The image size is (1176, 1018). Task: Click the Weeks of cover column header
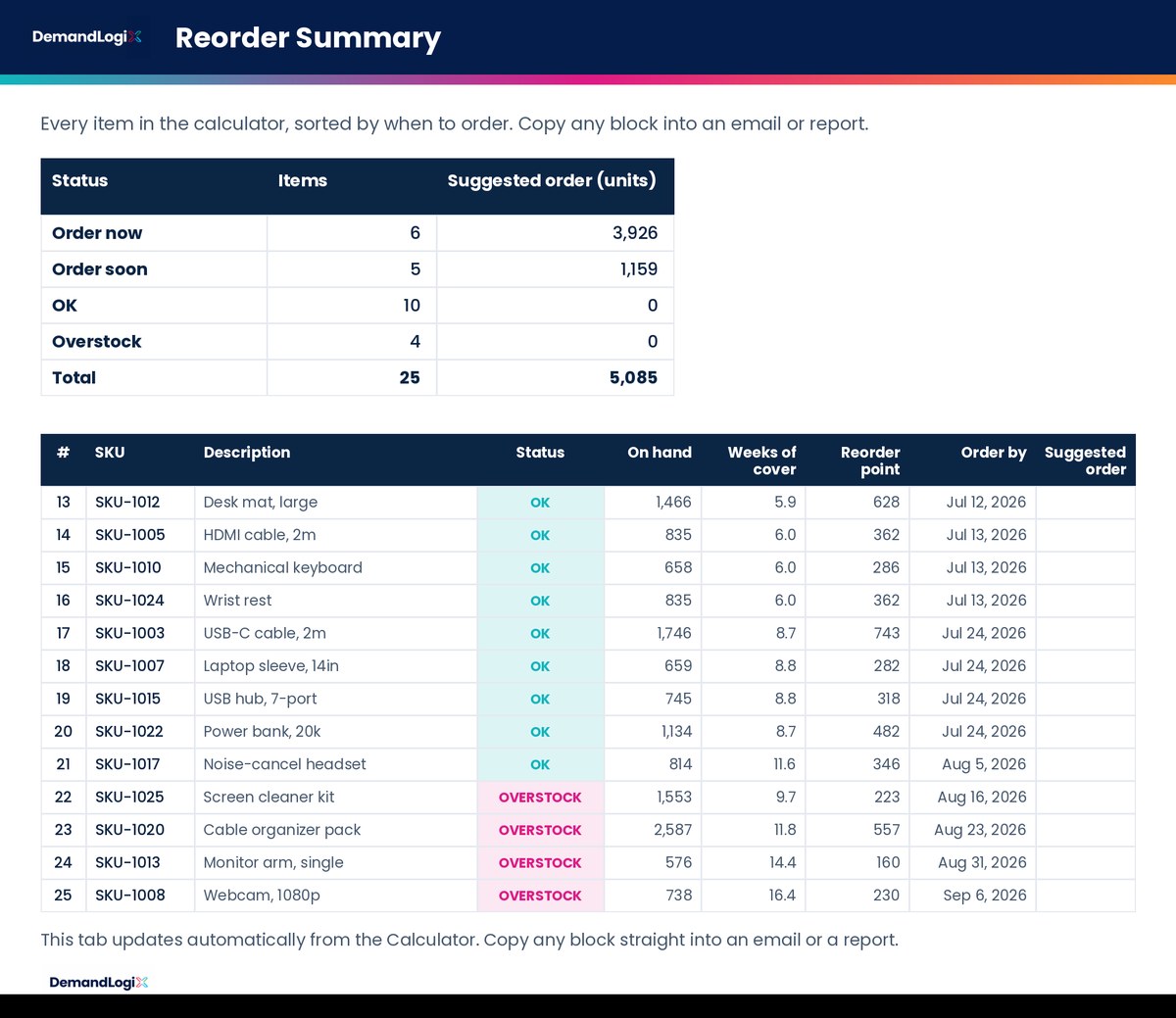pyautogui.click(x=761, y=461)
